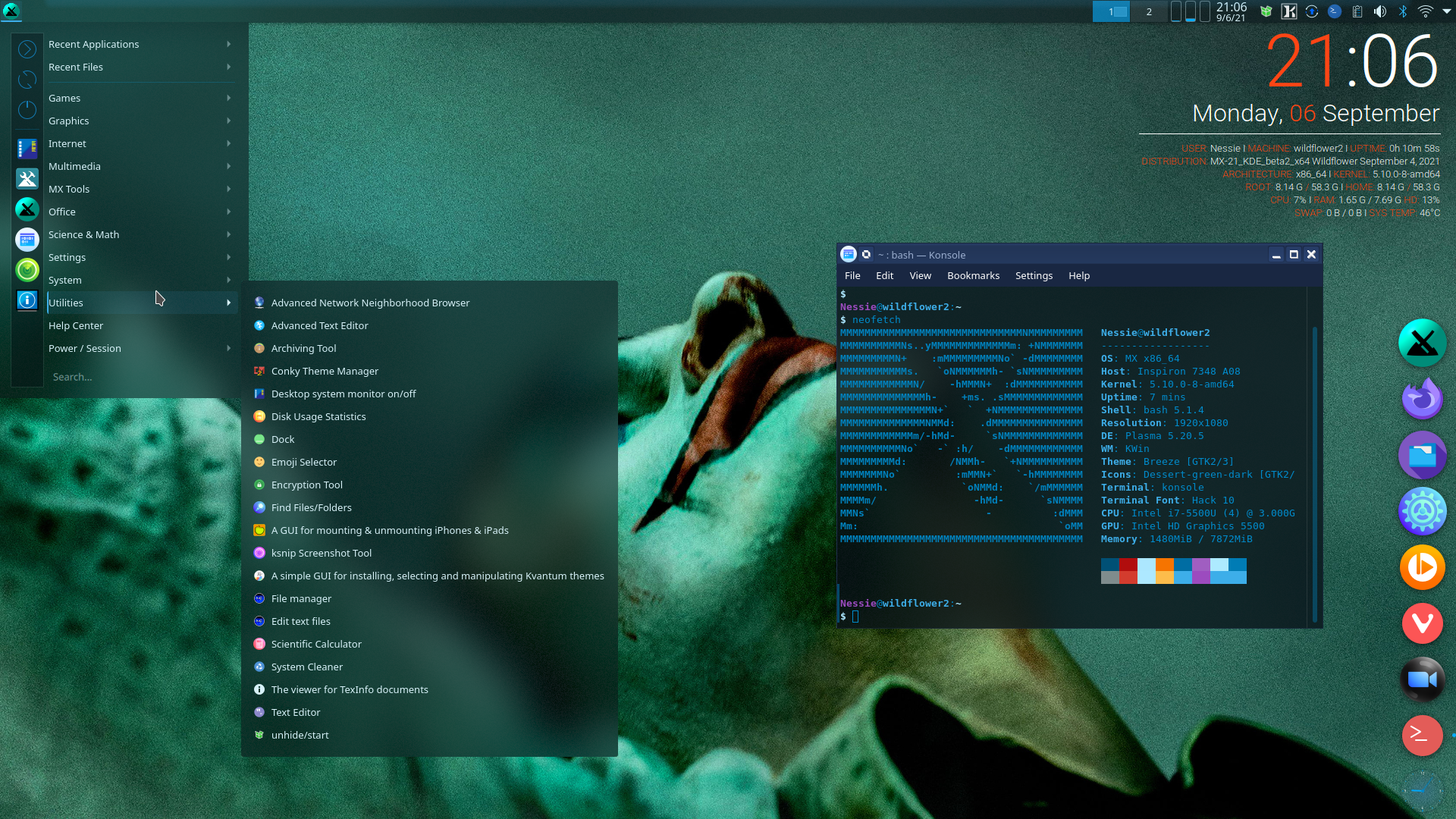The width and height of the screenshot is (1456, 819).
Task: Open the clipboard tray icon
Action: 1357,11
